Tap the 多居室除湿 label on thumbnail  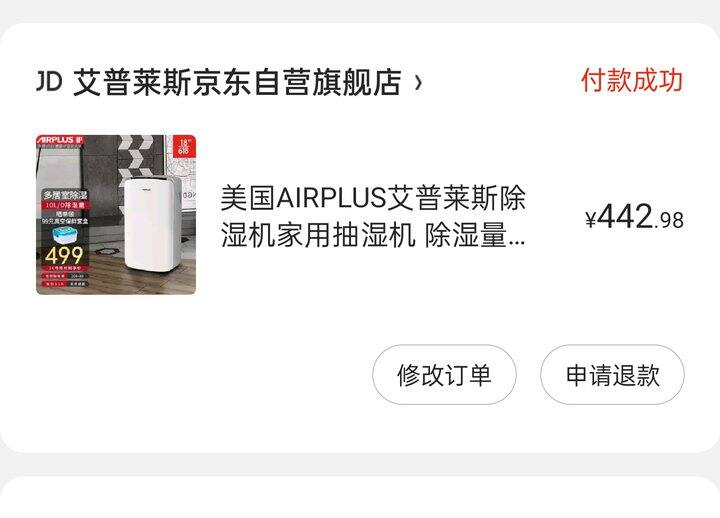coord(65,195)
